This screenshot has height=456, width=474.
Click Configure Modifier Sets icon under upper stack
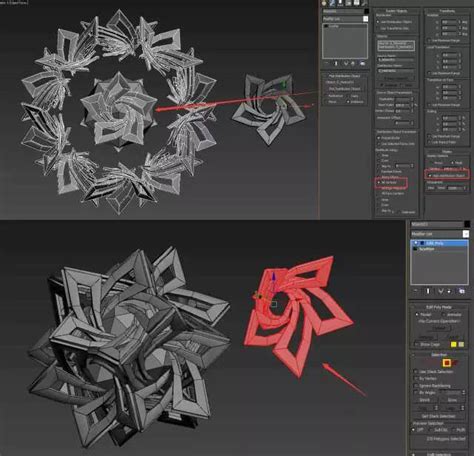(x=363, y=63)
